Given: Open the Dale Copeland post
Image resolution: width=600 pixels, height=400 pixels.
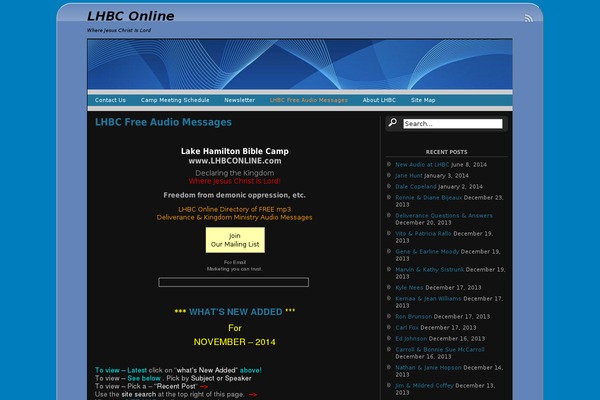Looking at the screenshot, I should tap(416, 187).
